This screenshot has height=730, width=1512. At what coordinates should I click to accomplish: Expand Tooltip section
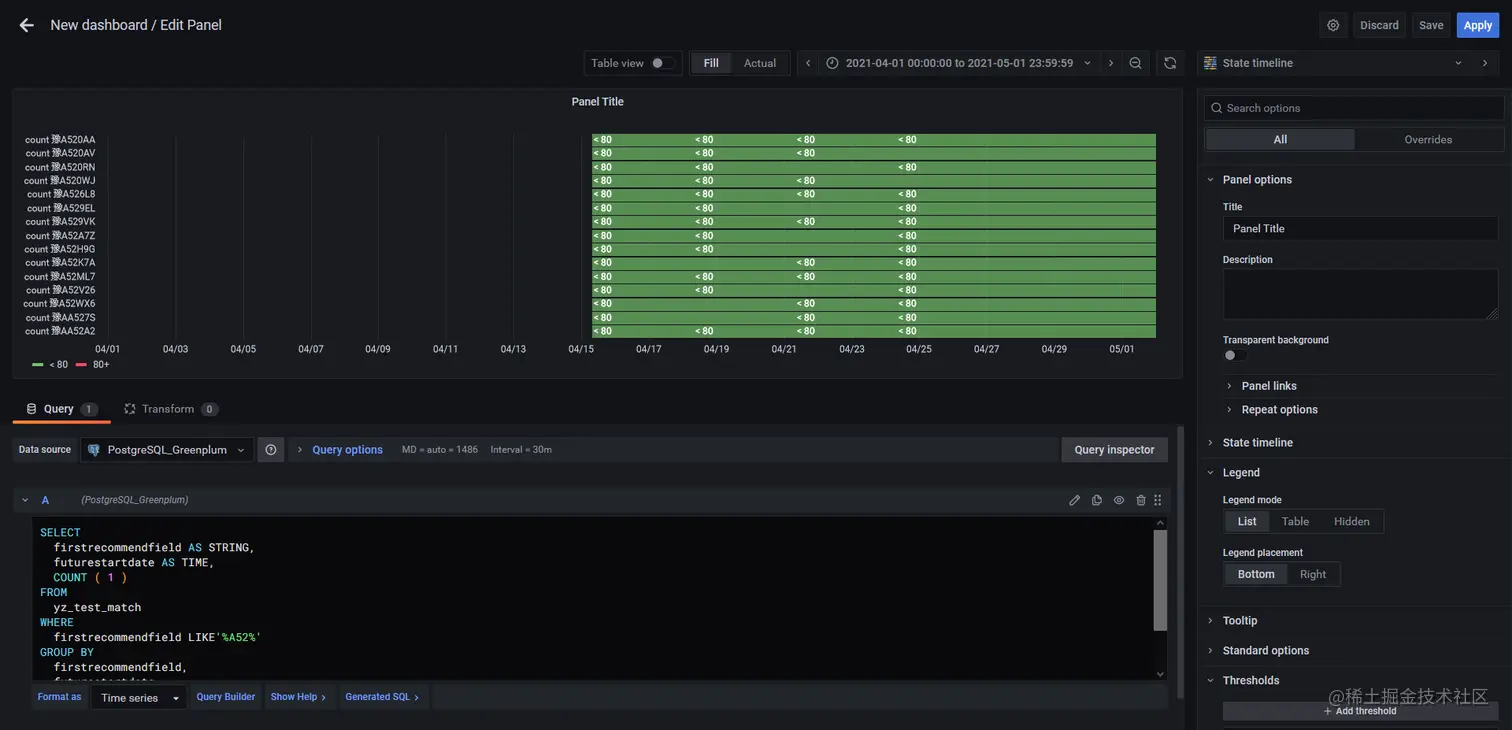pos(1240,621)
